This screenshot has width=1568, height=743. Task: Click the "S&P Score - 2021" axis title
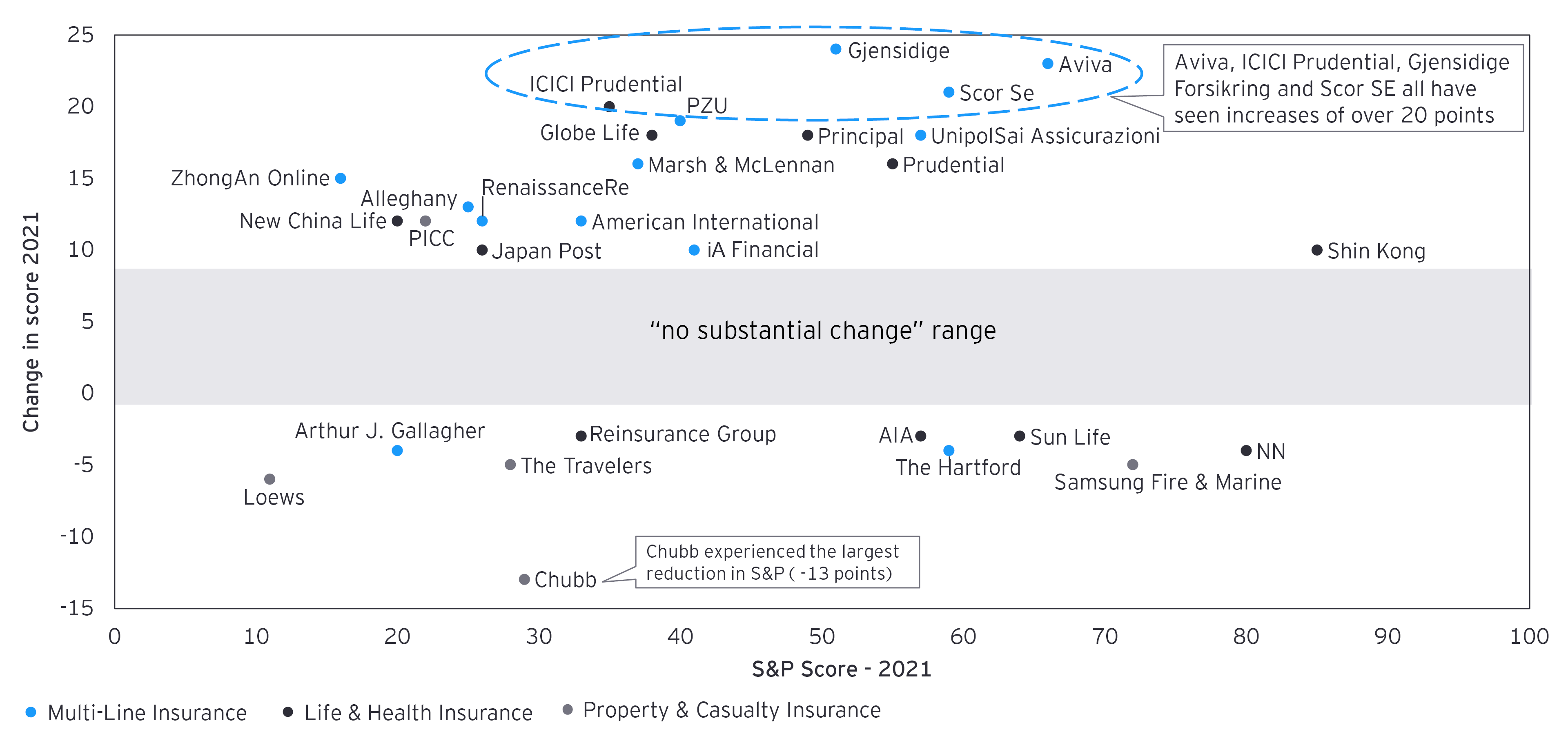coord(841,669)
